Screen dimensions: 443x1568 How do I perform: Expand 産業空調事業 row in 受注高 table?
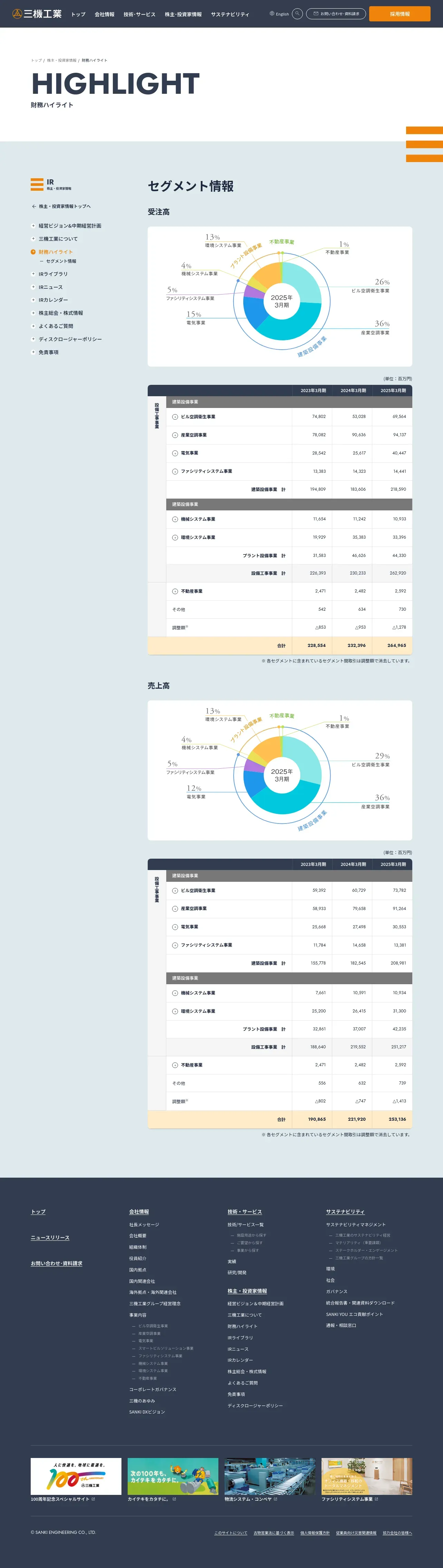175,435
